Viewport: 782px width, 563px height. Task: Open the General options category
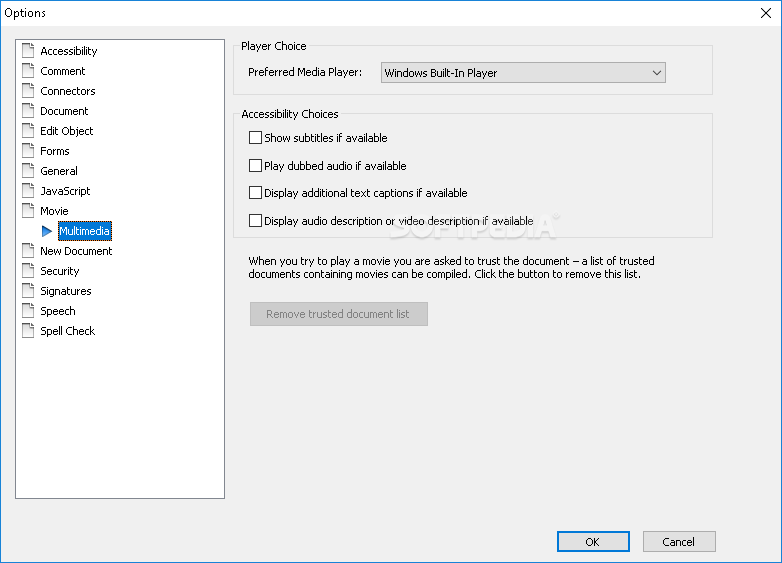59,171
